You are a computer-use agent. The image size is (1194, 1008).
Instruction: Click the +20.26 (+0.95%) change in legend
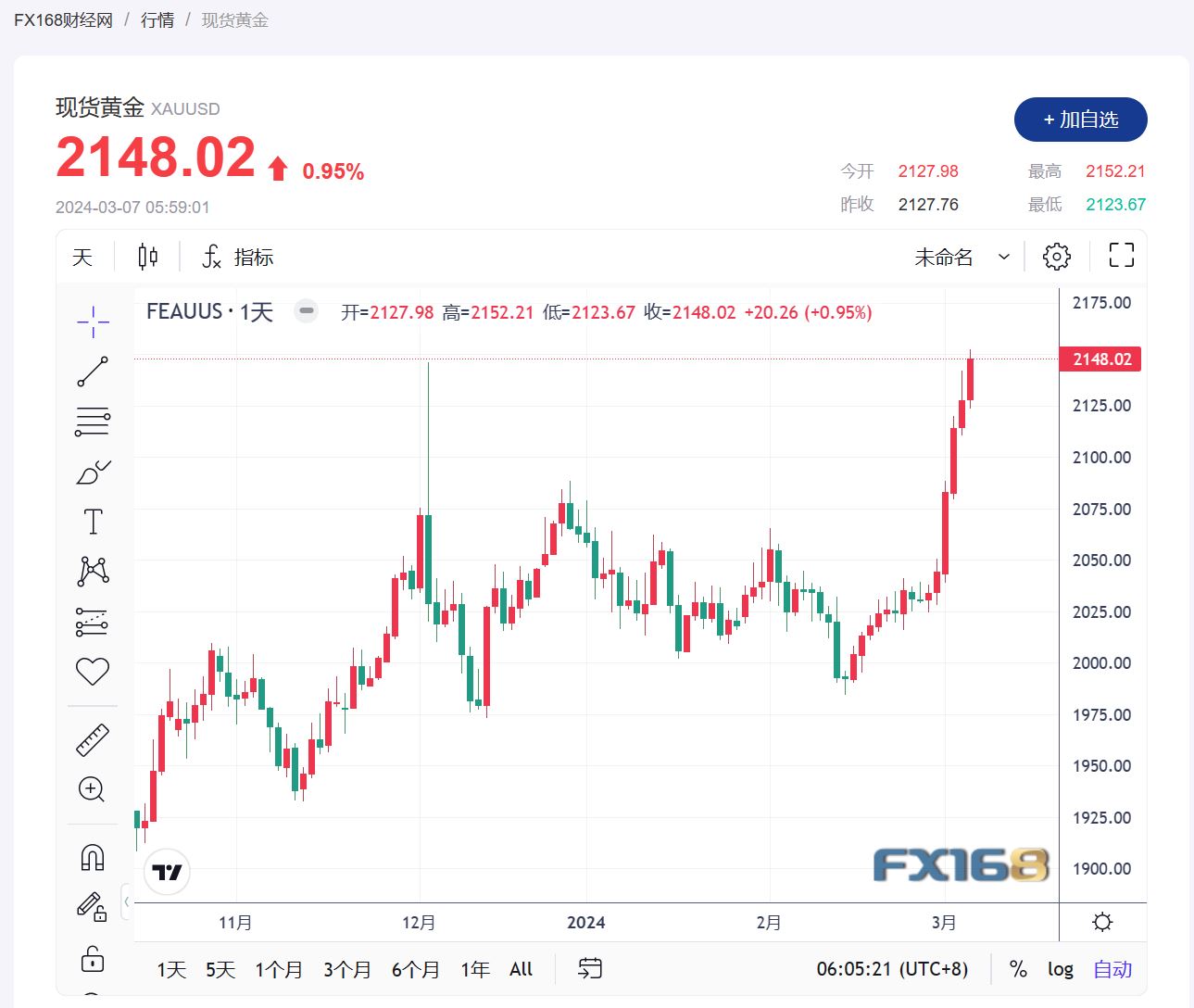point(808,312)
